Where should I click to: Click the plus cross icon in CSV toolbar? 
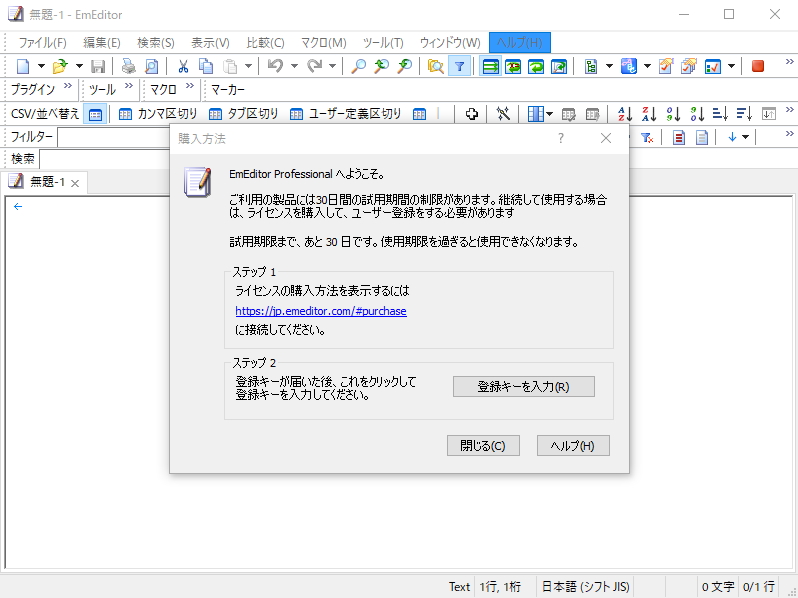[472, 114]
